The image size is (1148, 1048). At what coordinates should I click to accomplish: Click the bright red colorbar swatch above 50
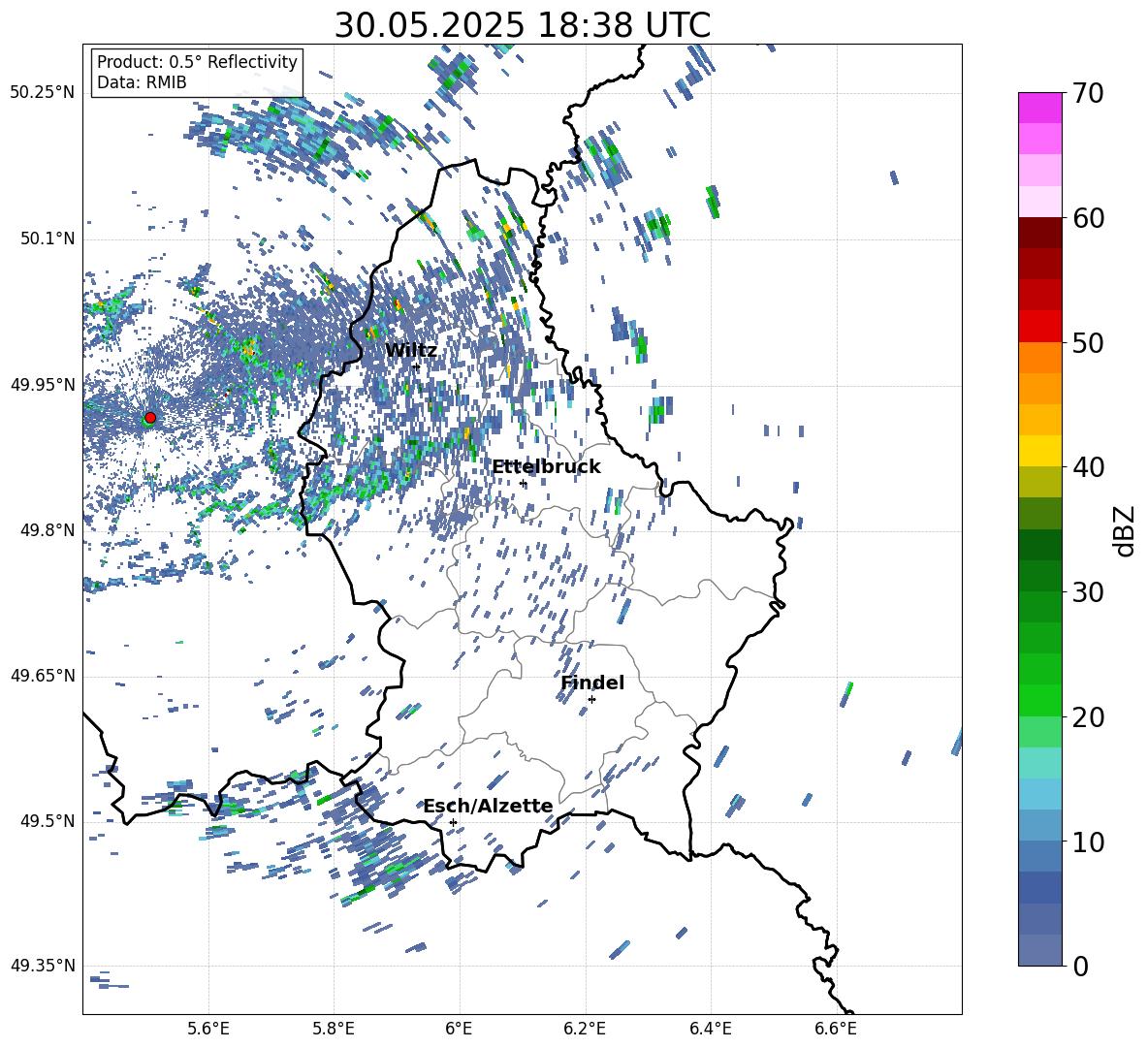(x=1040, y=327)
